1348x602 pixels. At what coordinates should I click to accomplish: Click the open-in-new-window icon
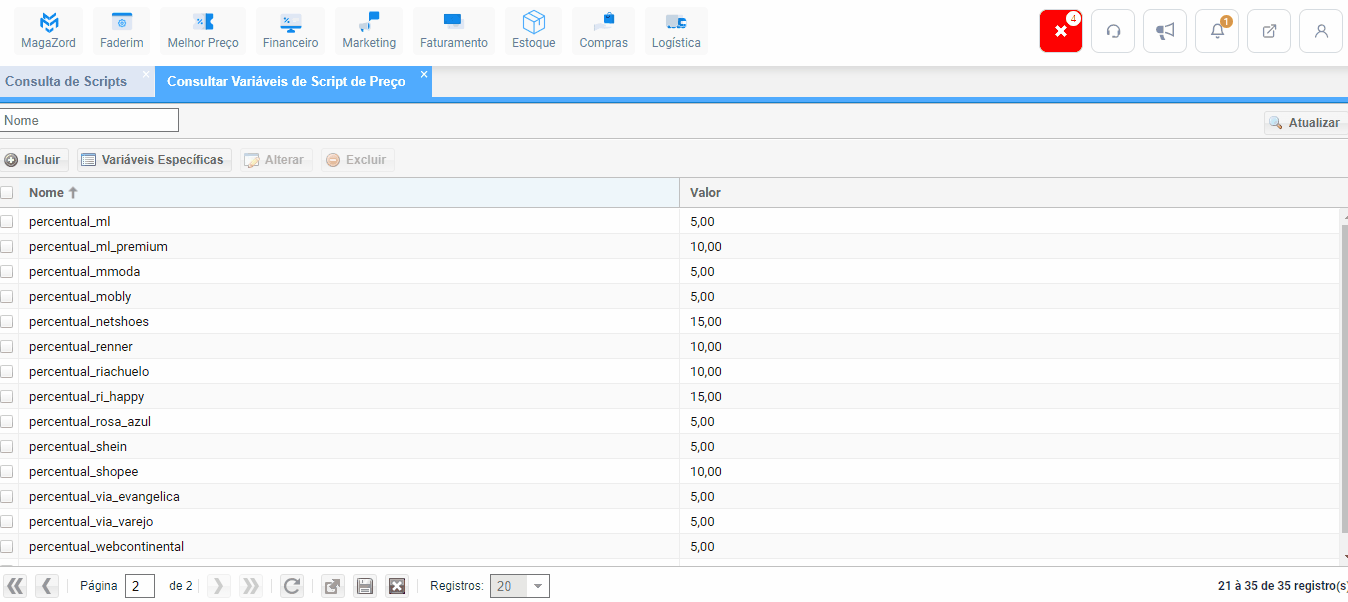pyautogui.click(x=1269, y=31)
